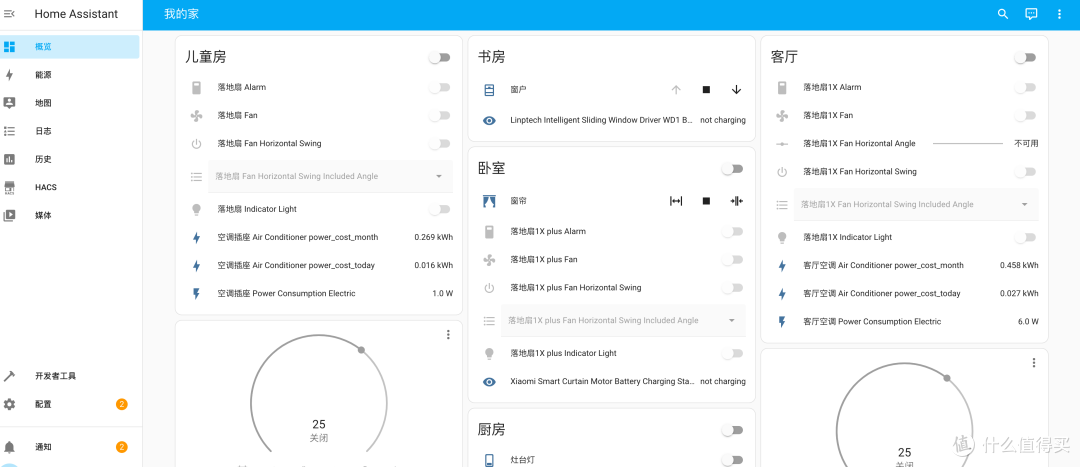The width and height of the screenshot is (1080, 467).
Task: Click the bulb icon beside 落地扇 Indicator Light
Action: click(x=196, y=209)
